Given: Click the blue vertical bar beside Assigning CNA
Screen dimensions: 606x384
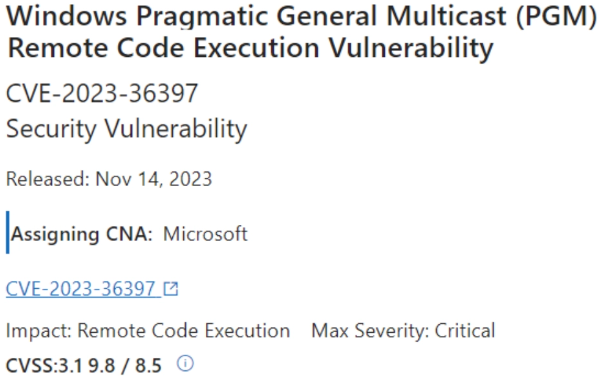Looking at the screenshot, I should [8, 232].
